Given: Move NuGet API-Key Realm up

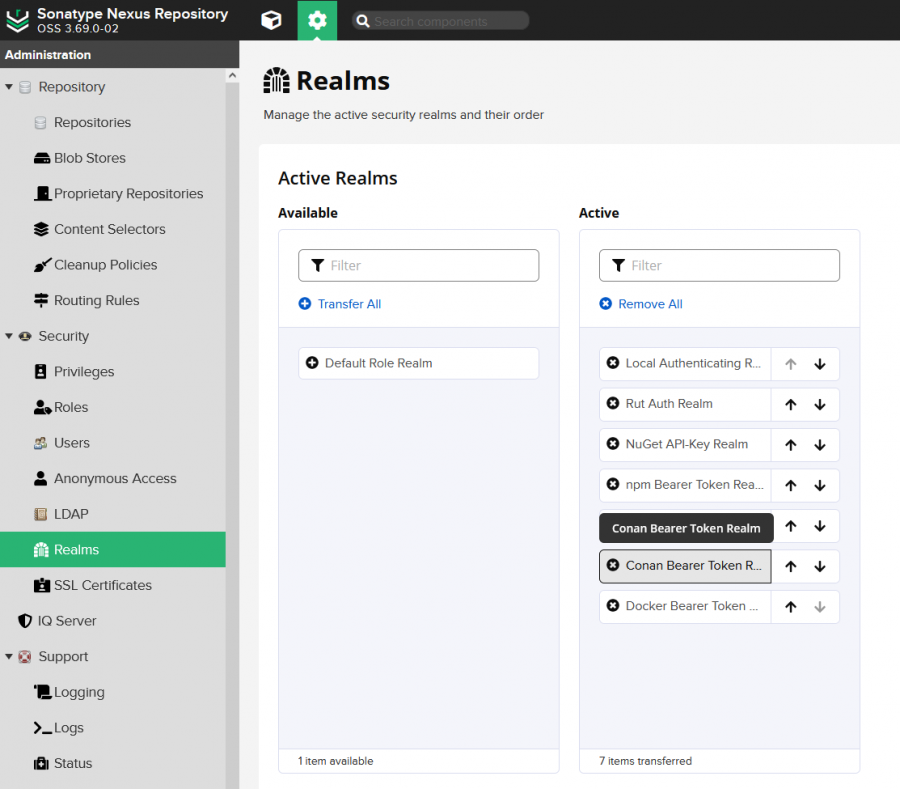Looking at the screenshot, I should pyautogui.click(x=790, y=445).
